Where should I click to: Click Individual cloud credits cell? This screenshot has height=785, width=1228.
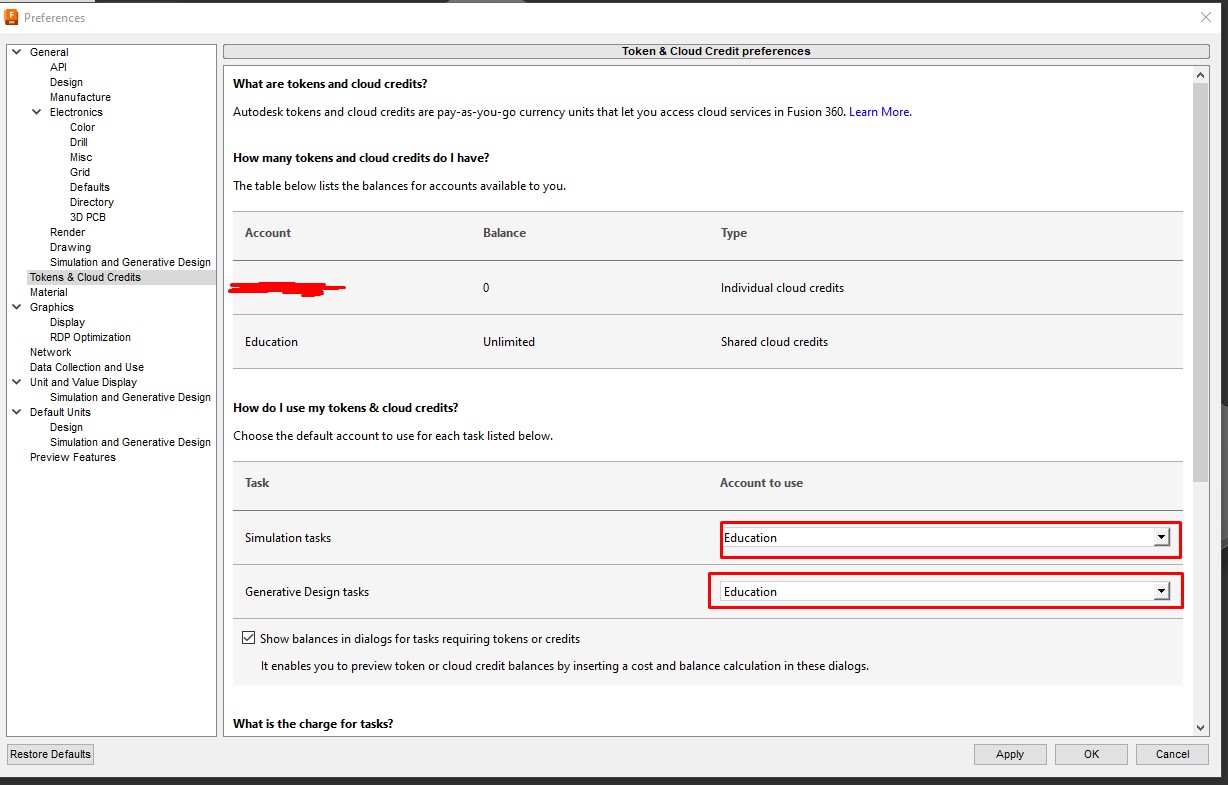tap(782, 288)
